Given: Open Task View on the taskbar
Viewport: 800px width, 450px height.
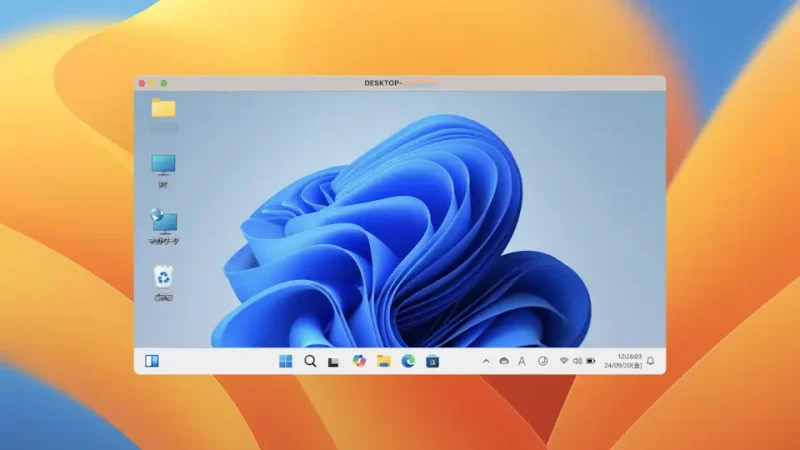Looking at the screenshot, I should (334, 362).
